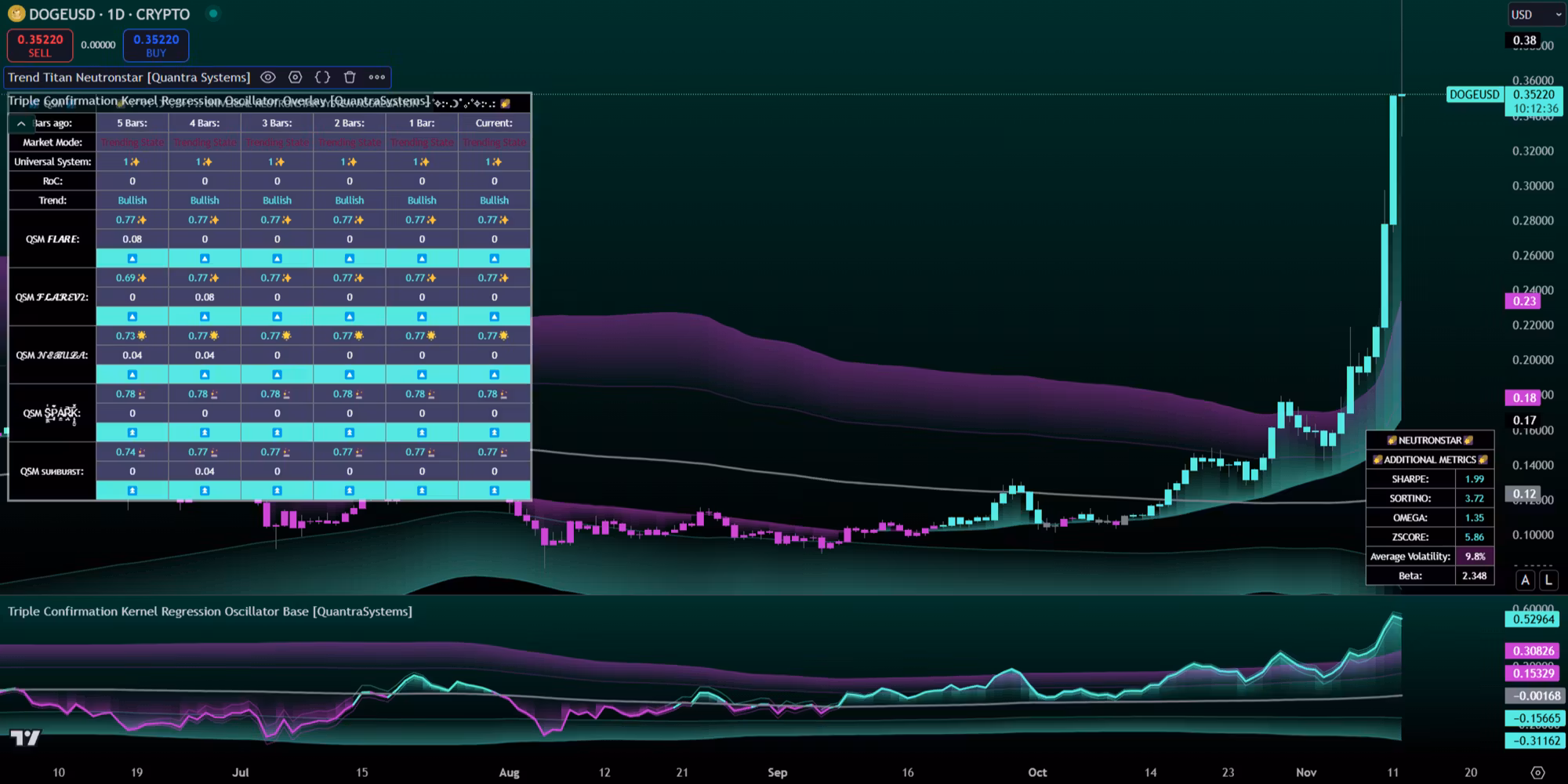Open time axis settings gear icon
This screenshot has height=784, width=1568.
[1537, 772]
